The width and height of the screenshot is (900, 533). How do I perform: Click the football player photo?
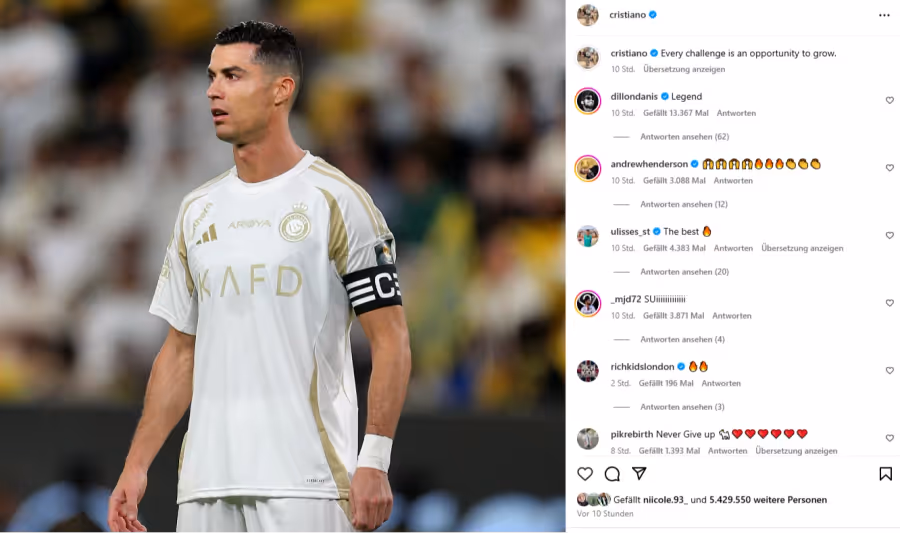click(282, 266)
